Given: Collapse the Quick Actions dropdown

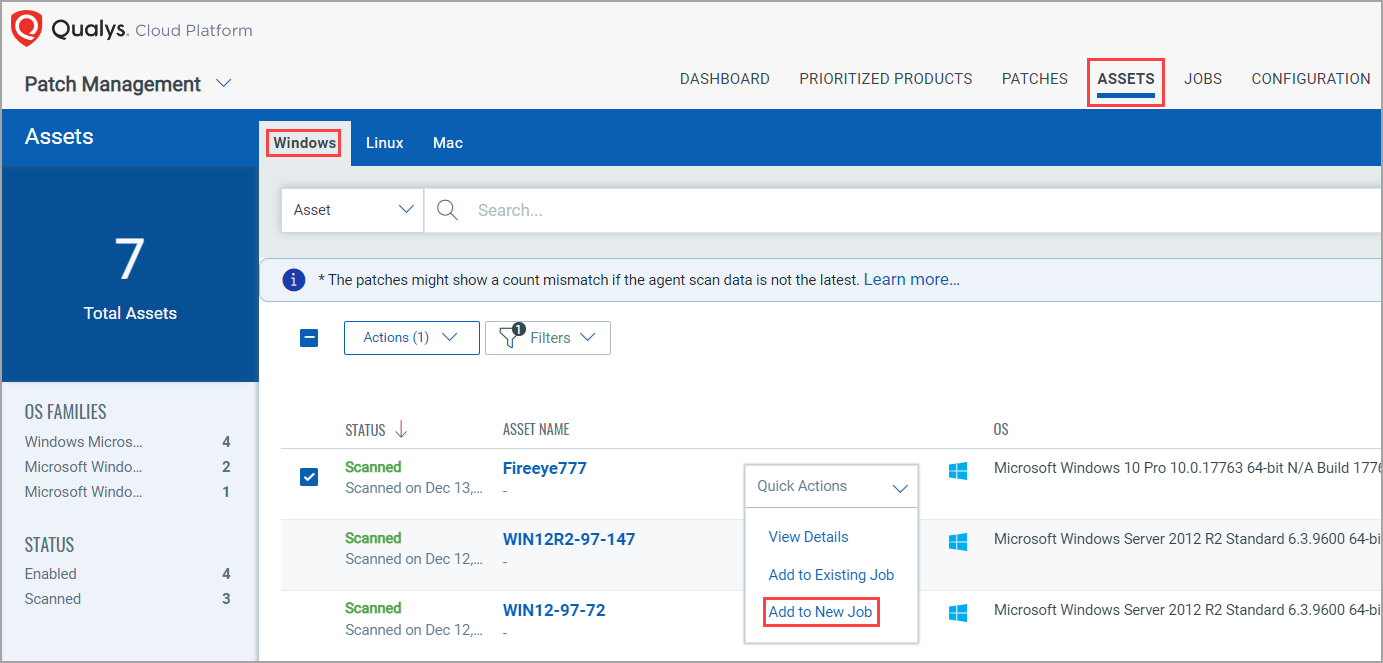Looking at the screenshot, I should [832, 487].
